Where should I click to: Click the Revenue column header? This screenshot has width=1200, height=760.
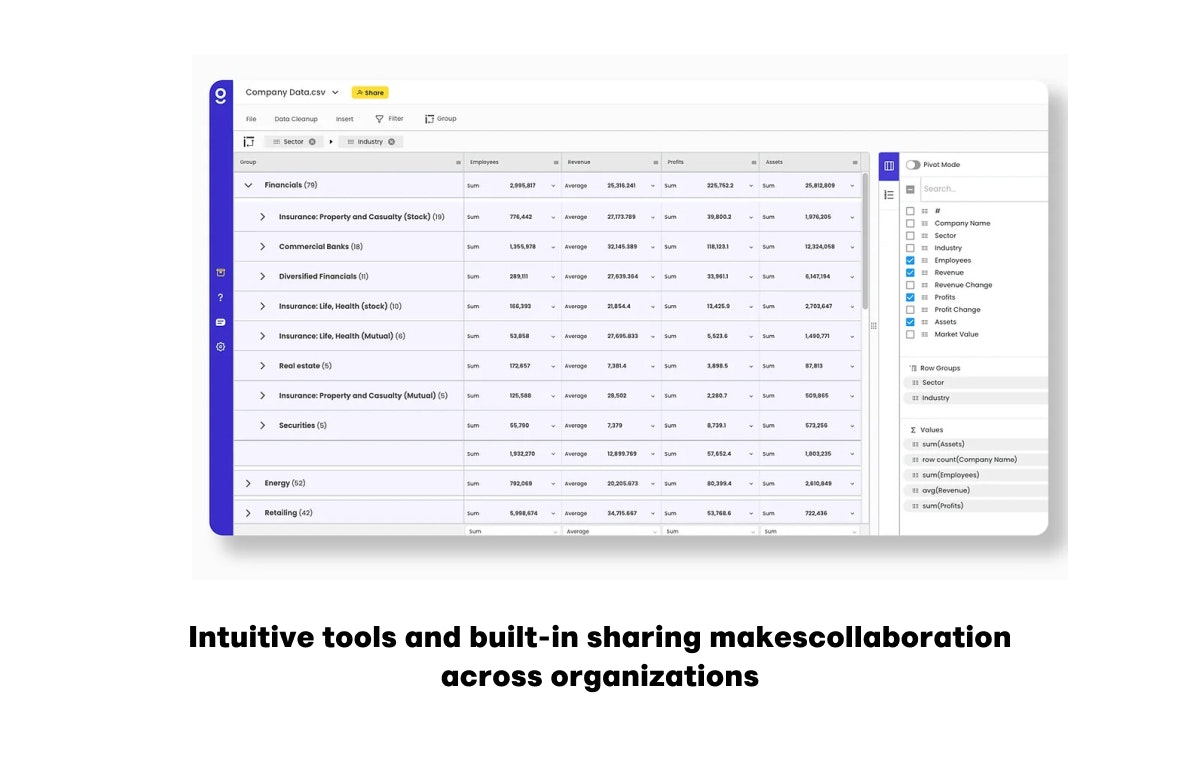pyautogui.click(x=612, y=162)
